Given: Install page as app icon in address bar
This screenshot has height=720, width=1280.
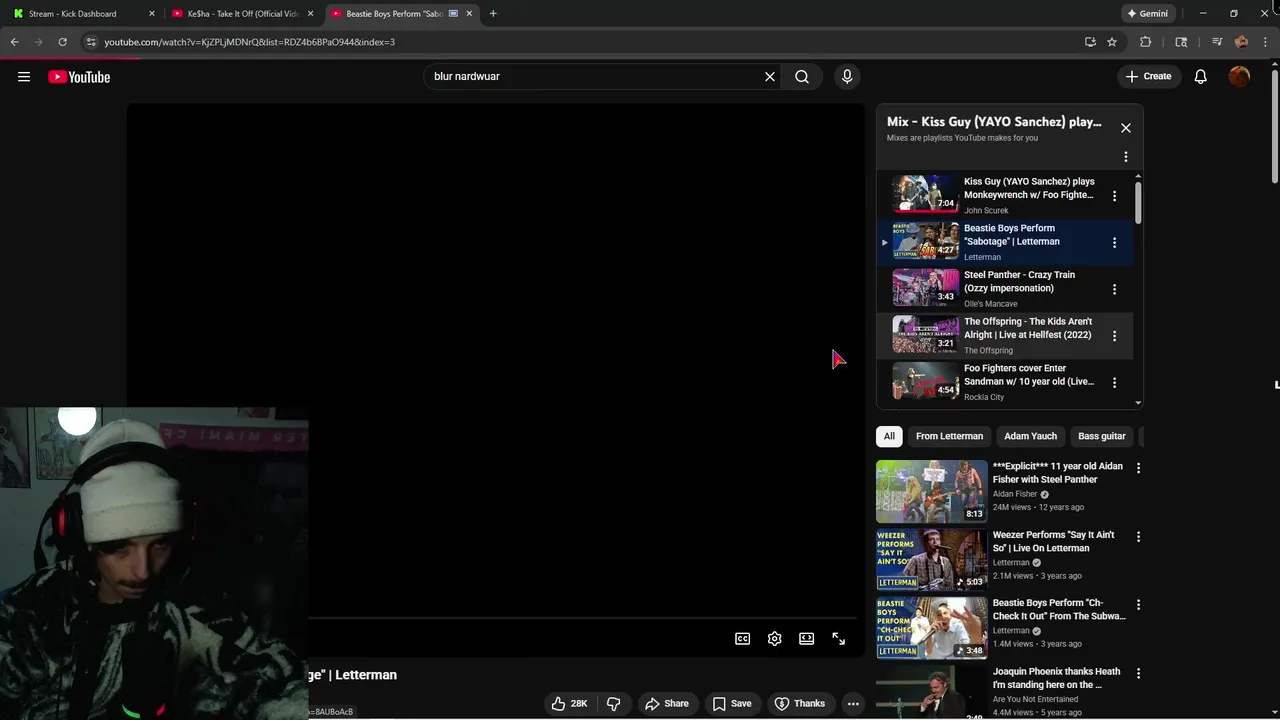Looking at the screenshot, I should [x=1090, y=42].
